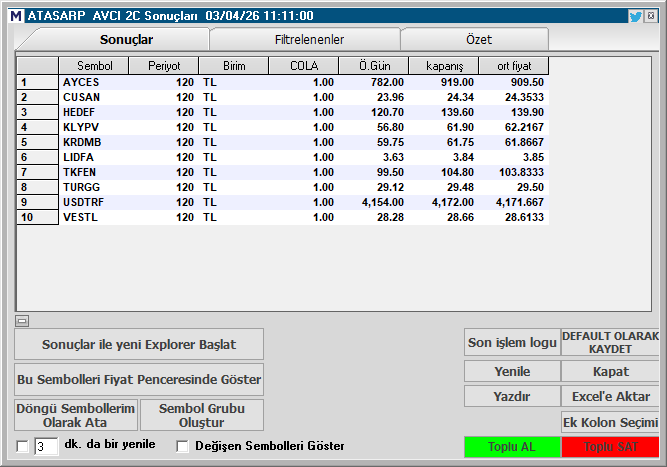Click Sembol Grubu Oluştur button
The height and width of the screenshot is (467, 667).
click(x=202, y=415)
